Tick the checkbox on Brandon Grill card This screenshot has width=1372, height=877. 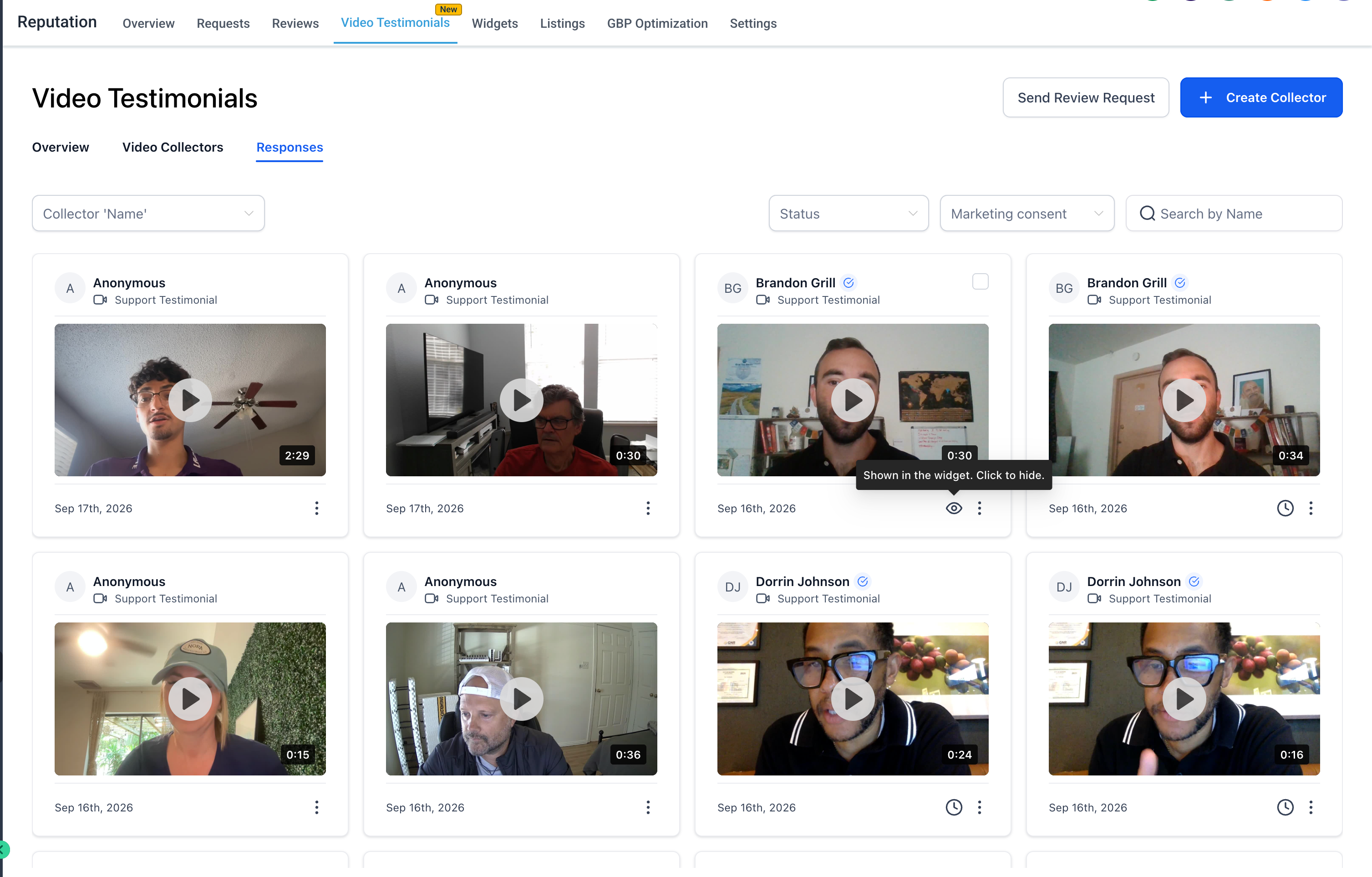980,281
